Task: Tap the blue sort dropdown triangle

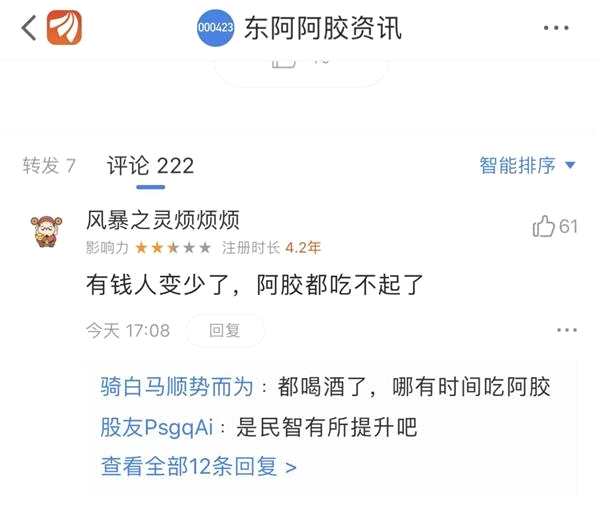Action: click(x=570, y=165)
